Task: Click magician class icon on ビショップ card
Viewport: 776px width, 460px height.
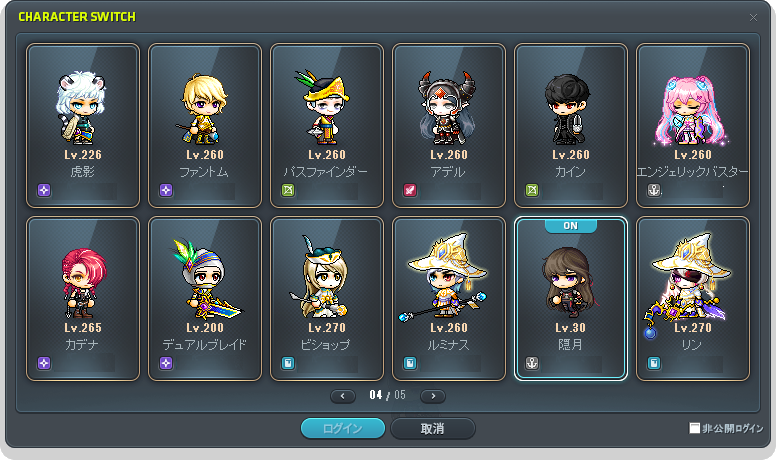Action: click(288, 363)
